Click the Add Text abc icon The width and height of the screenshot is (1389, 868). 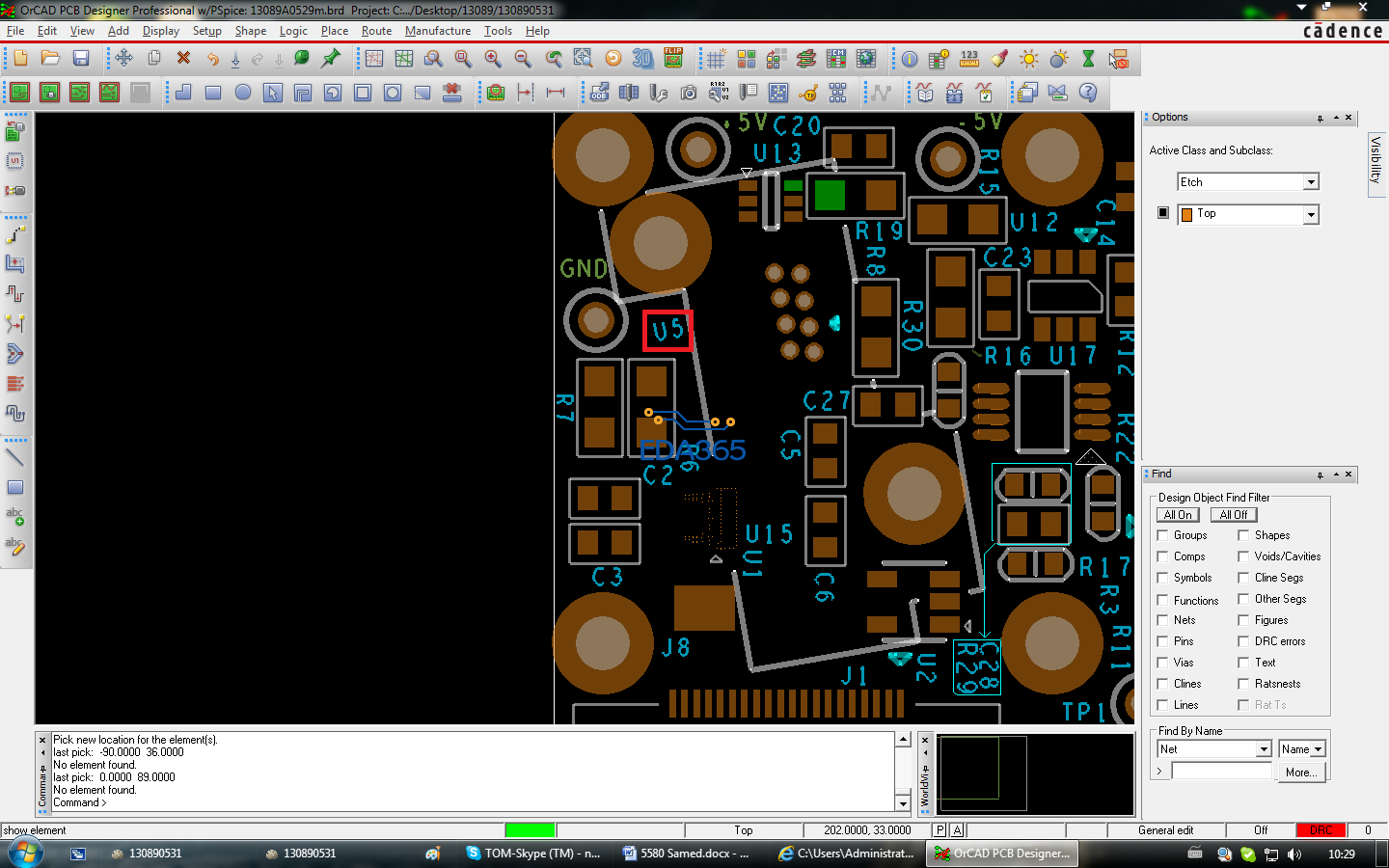(15, 517)
